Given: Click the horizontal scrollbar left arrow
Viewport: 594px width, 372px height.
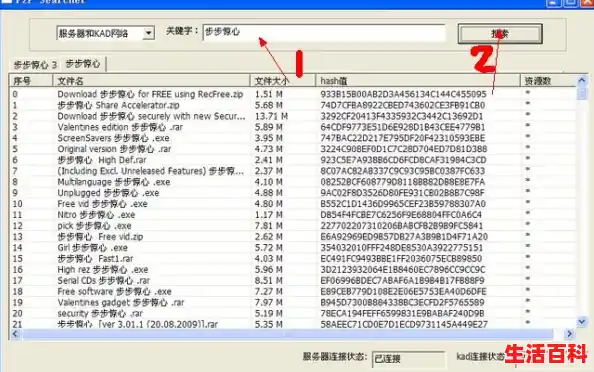Looking at the screenshot, I should [x=16, y=334].
